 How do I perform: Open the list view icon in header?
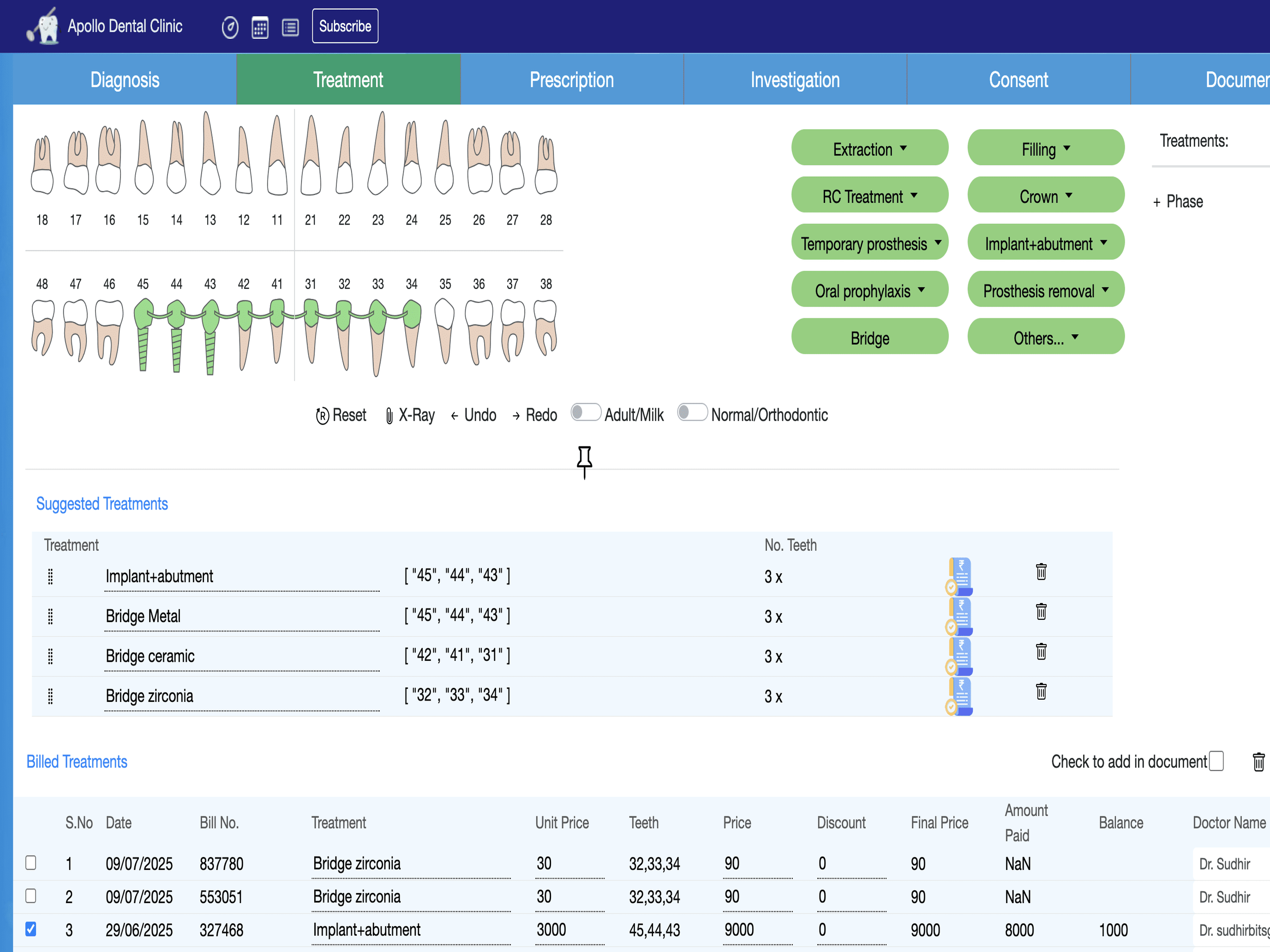(x=291, y=27)
